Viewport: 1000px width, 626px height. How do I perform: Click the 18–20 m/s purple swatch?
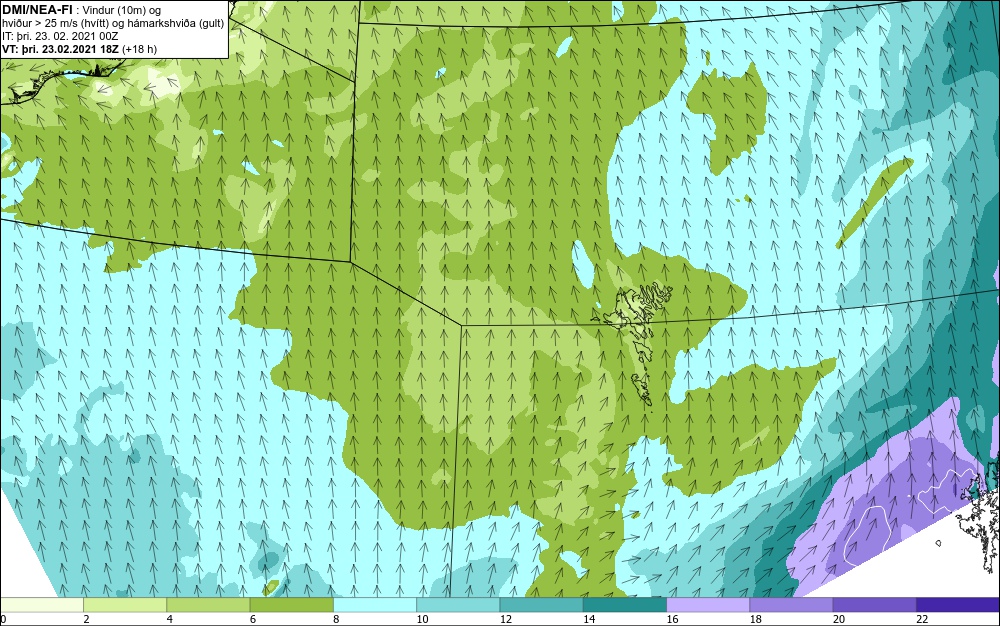coord(791,605)
